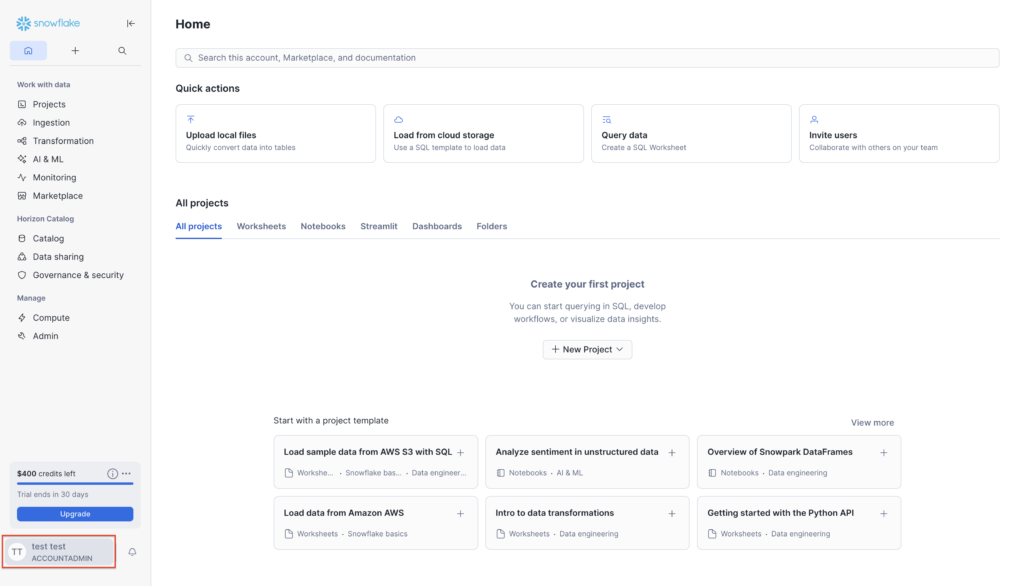Click the Upgrade button
The width and height of the screenshot is (1024, 586).
click(75, 514)
